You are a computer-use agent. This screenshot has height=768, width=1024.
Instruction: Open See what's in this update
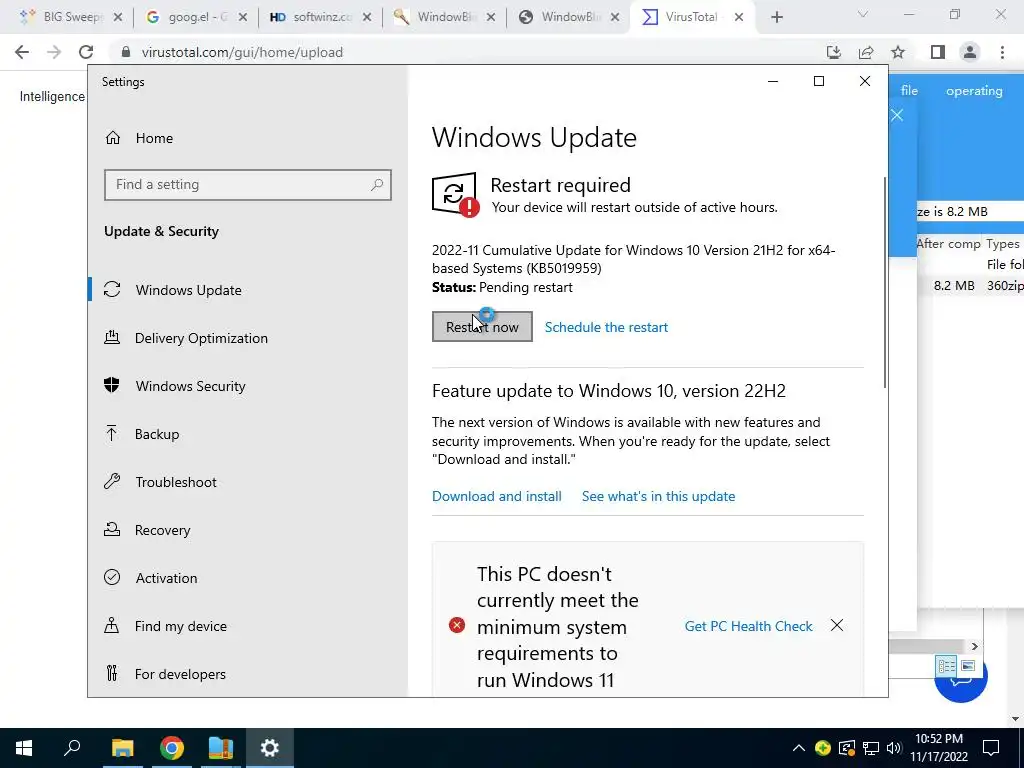click(658, 496)
